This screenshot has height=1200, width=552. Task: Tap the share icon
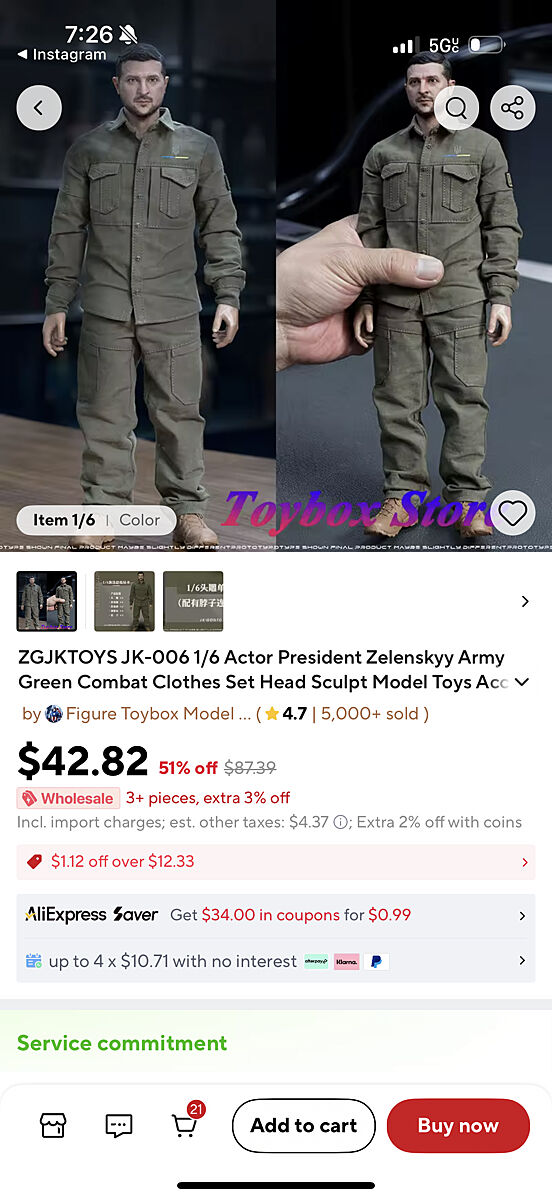click(512, 108)
